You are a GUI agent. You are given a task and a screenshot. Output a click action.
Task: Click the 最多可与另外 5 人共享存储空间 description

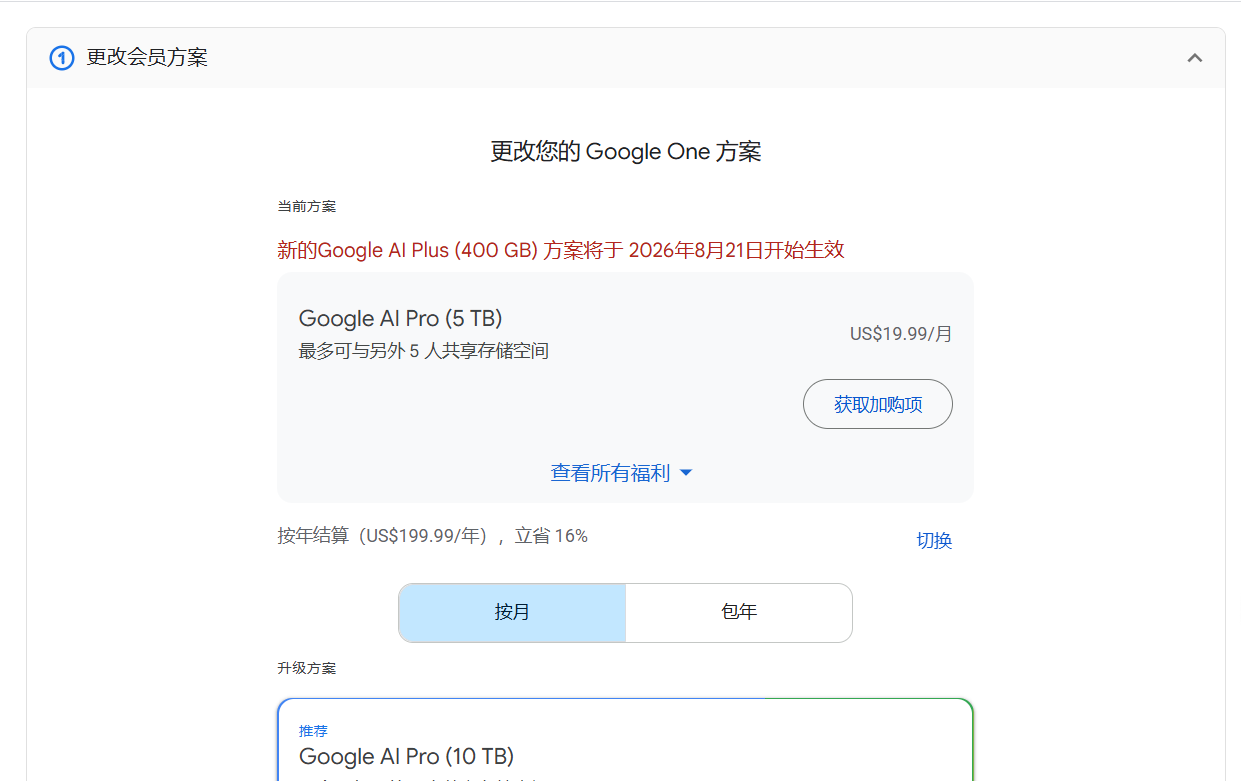(x=424, y=351)
